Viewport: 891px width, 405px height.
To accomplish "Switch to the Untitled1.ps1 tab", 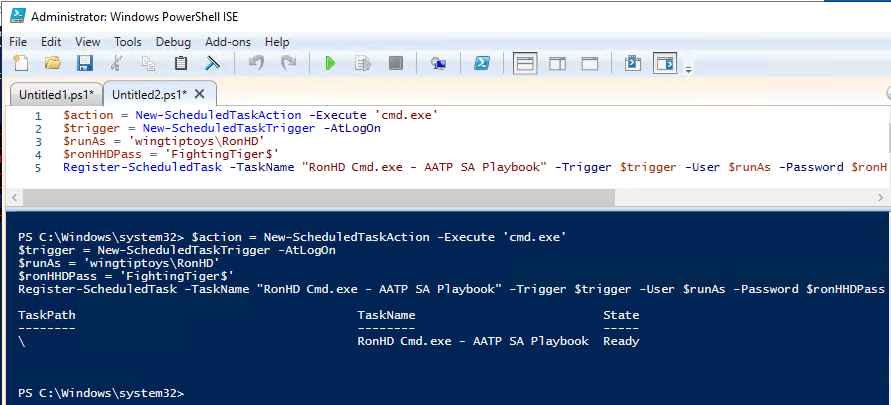I will click(57, 94).
